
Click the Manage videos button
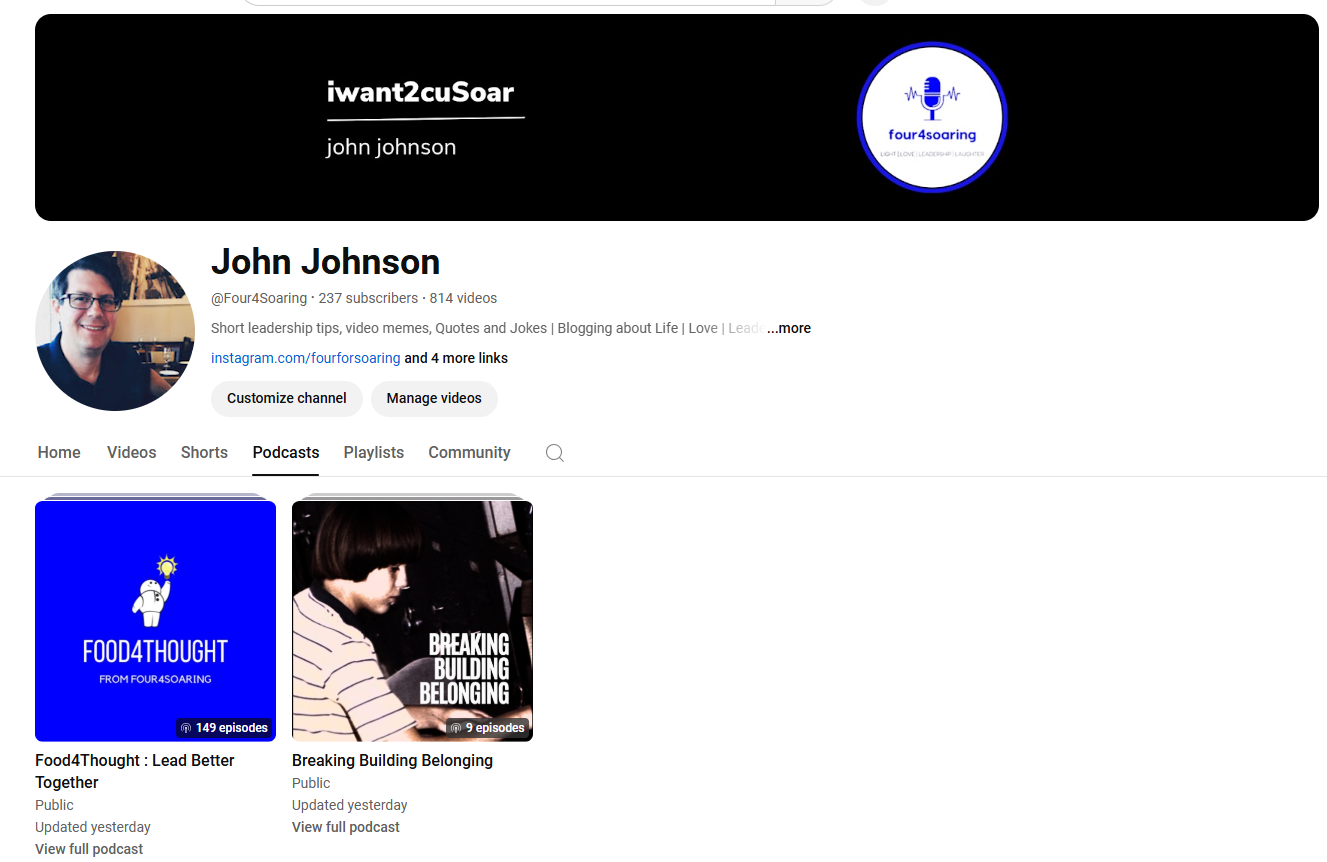[434, 398]
